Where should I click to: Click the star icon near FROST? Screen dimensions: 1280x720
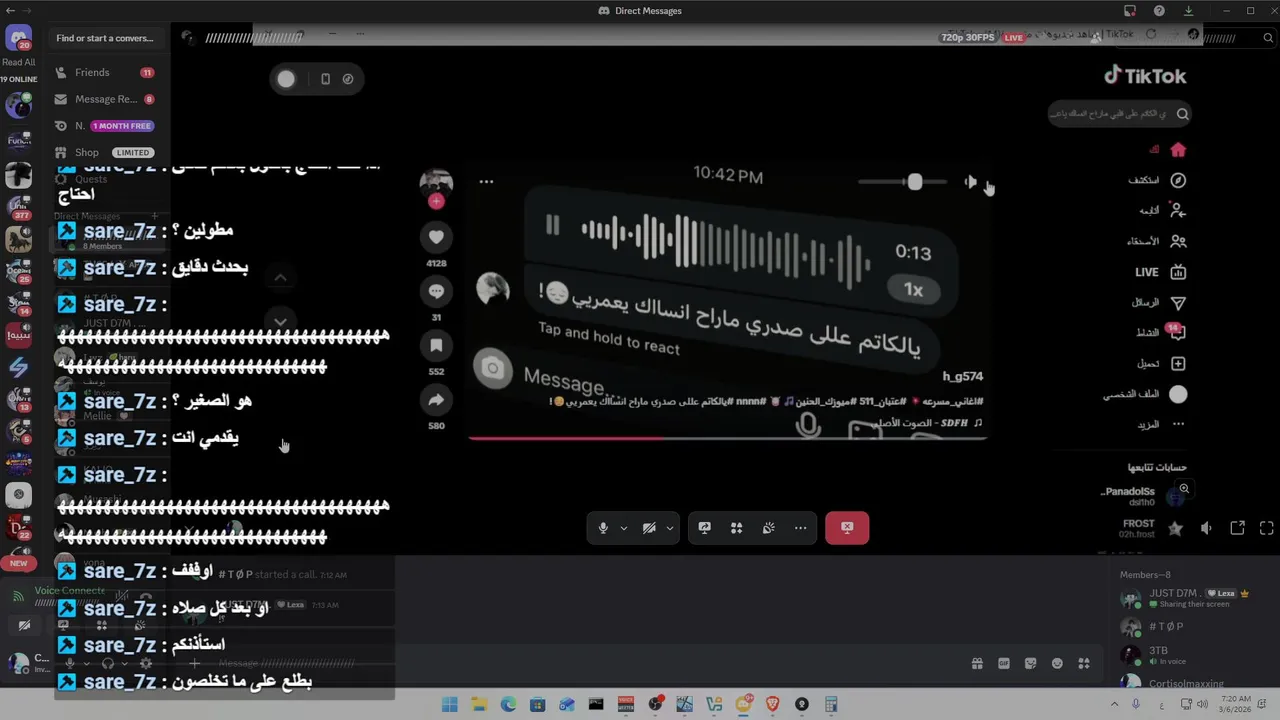pos(1176,528)
